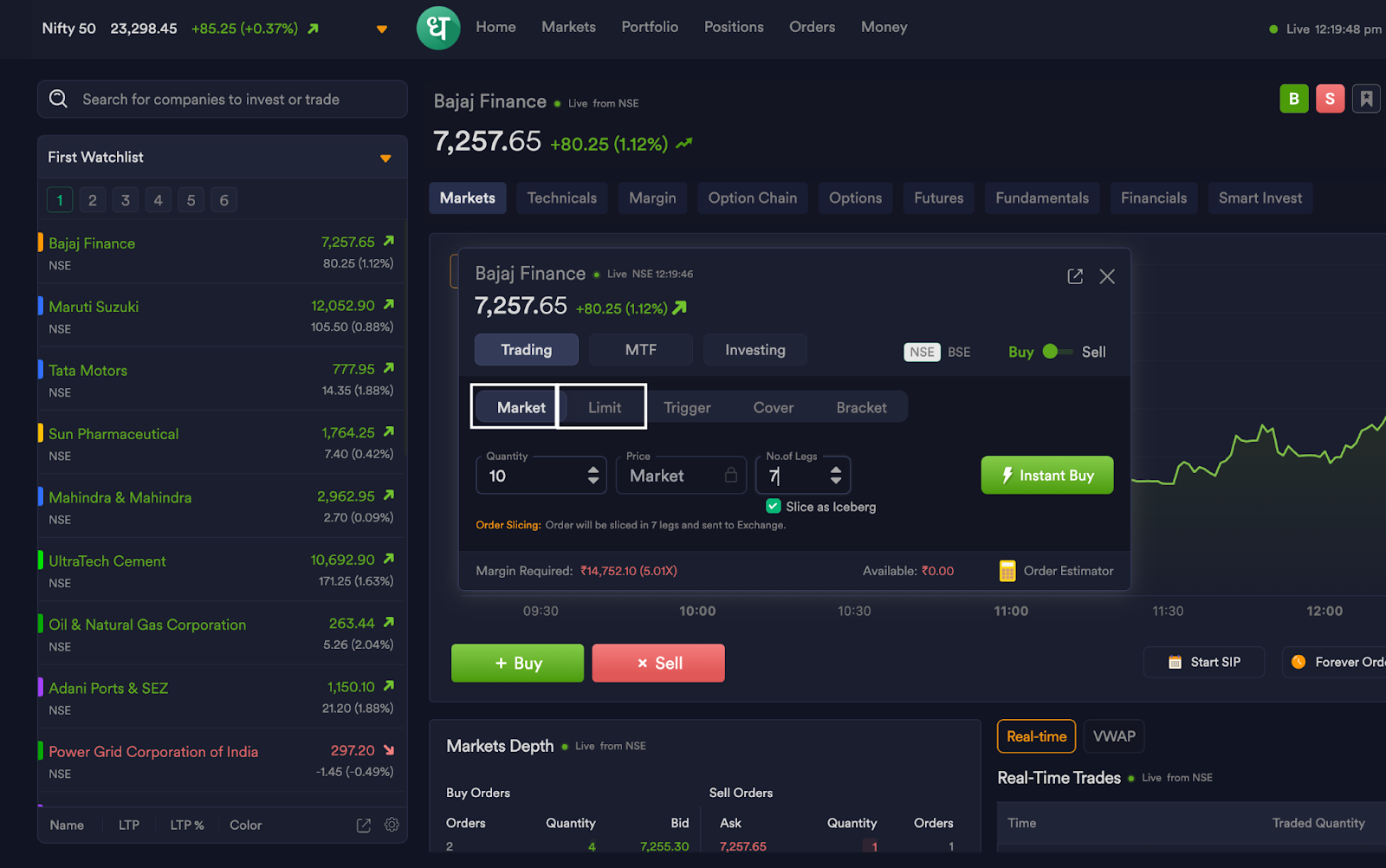This screenshot has width=1386, height=868.
Task: Click the Start SIP calendar button
Action: coord(1204,662)
